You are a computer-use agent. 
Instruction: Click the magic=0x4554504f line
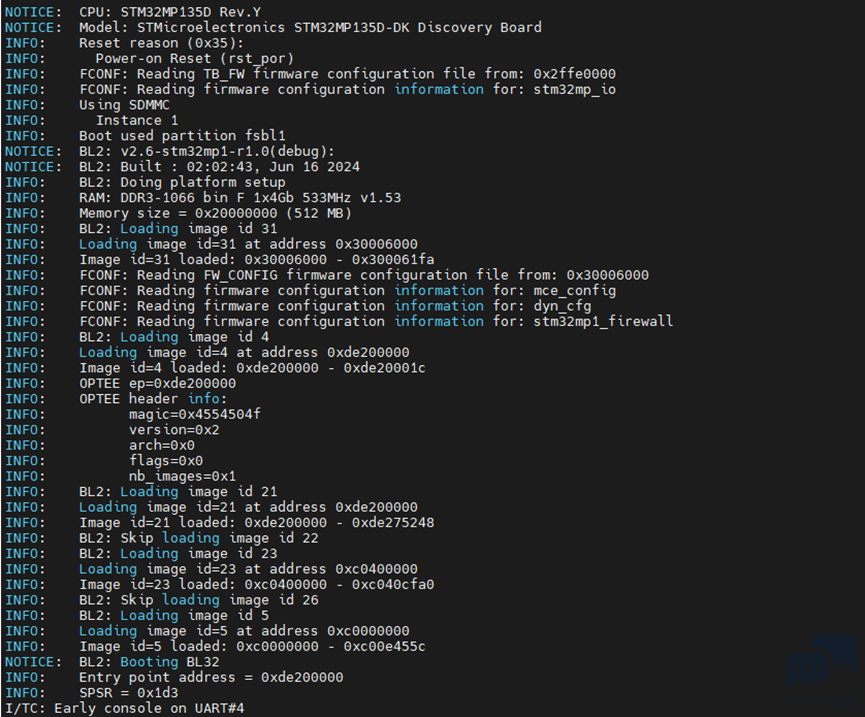click(133, 414)
